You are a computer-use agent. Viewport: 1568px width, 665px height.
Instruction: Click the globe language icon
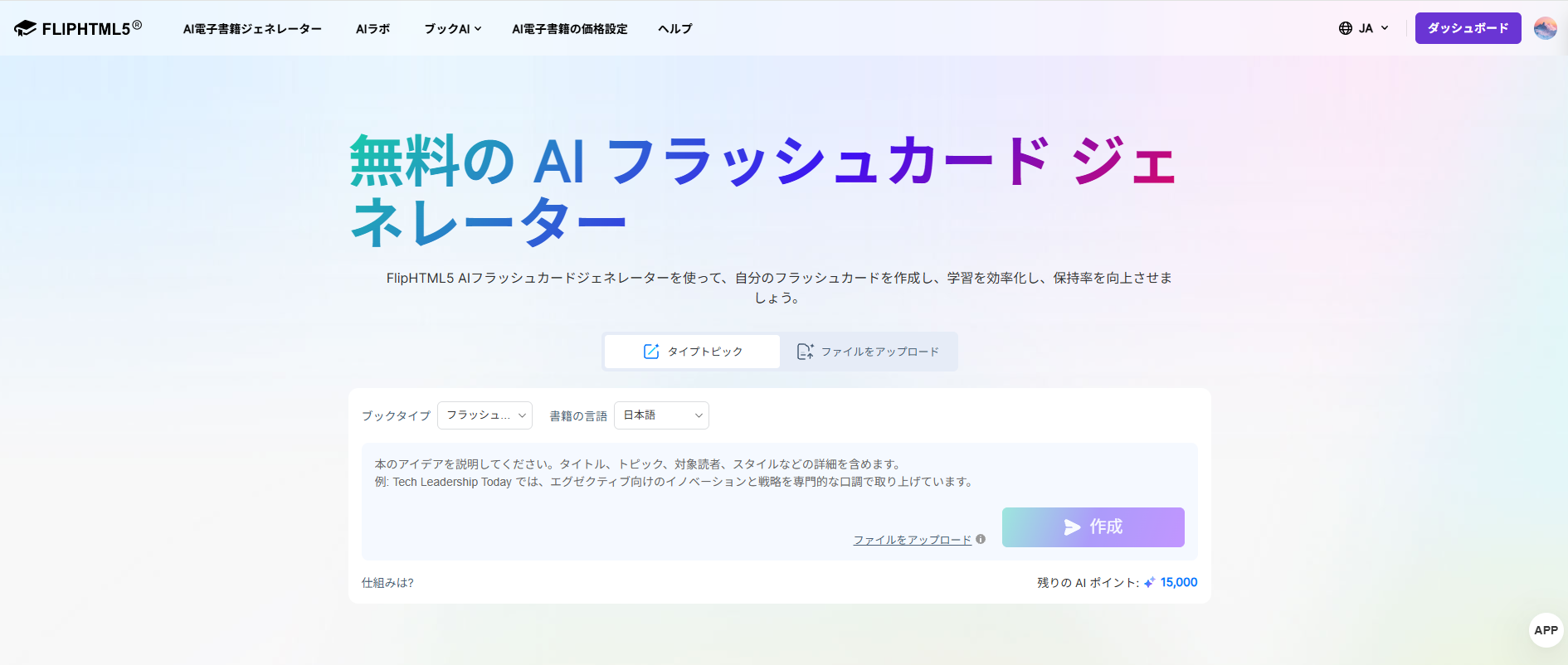click(1346, 28)
